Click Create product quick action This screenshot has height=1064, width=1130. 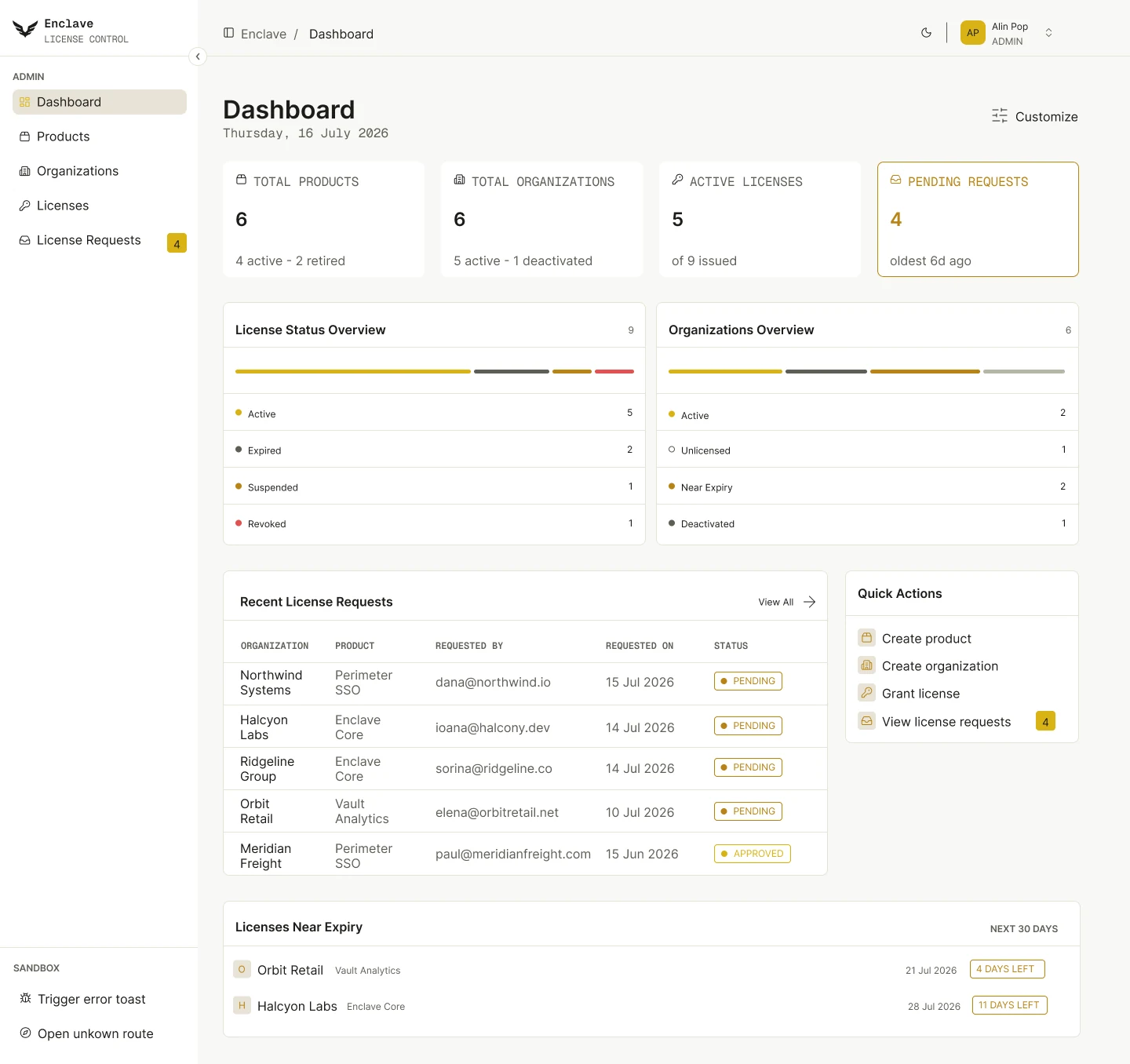[926, 639]
